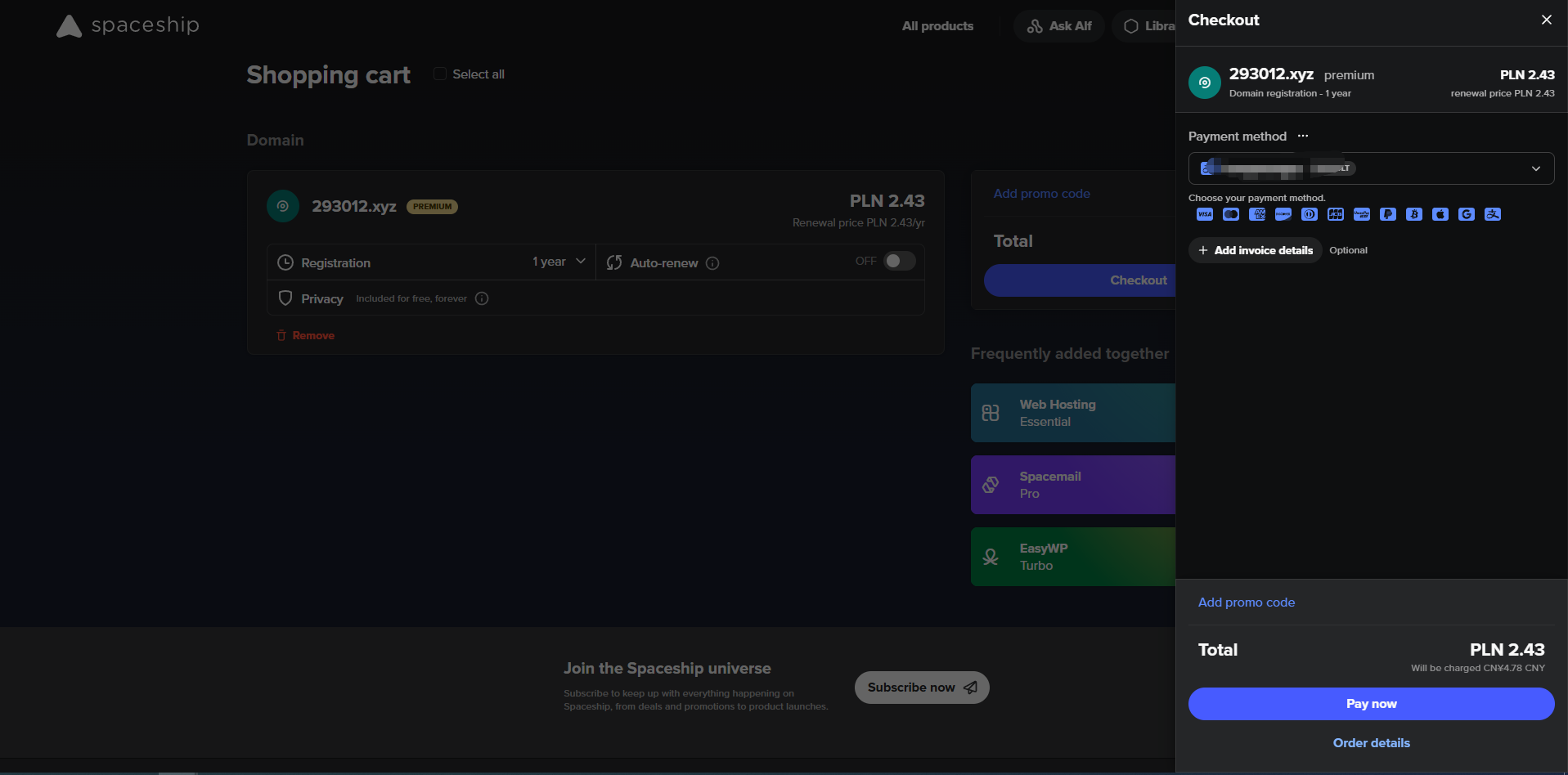Pick the Alipay payment icon
The height and width of the screenshot is (775, 1568).
1493,214
